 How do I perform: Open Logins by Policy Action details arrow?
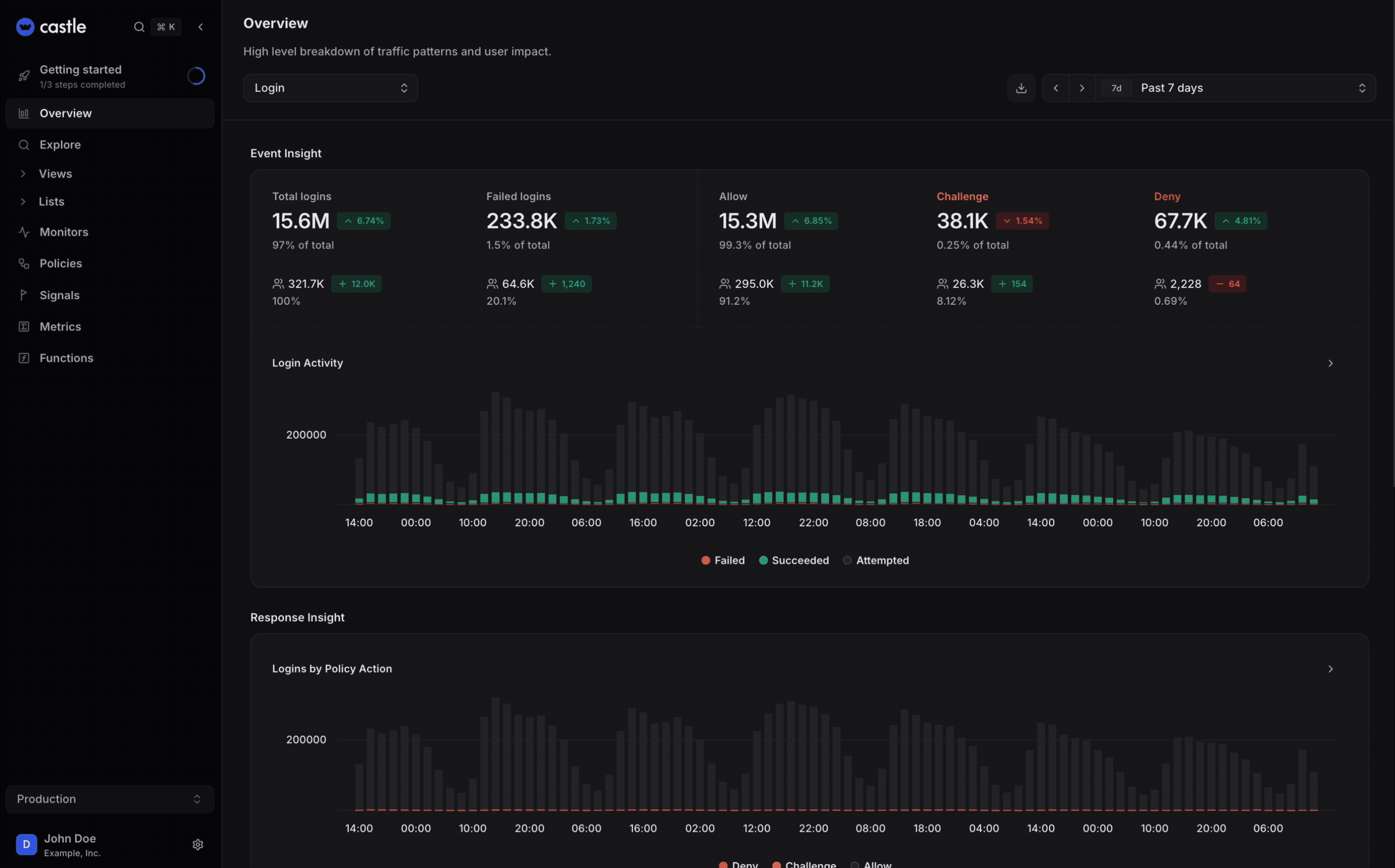click(1330, 669)
